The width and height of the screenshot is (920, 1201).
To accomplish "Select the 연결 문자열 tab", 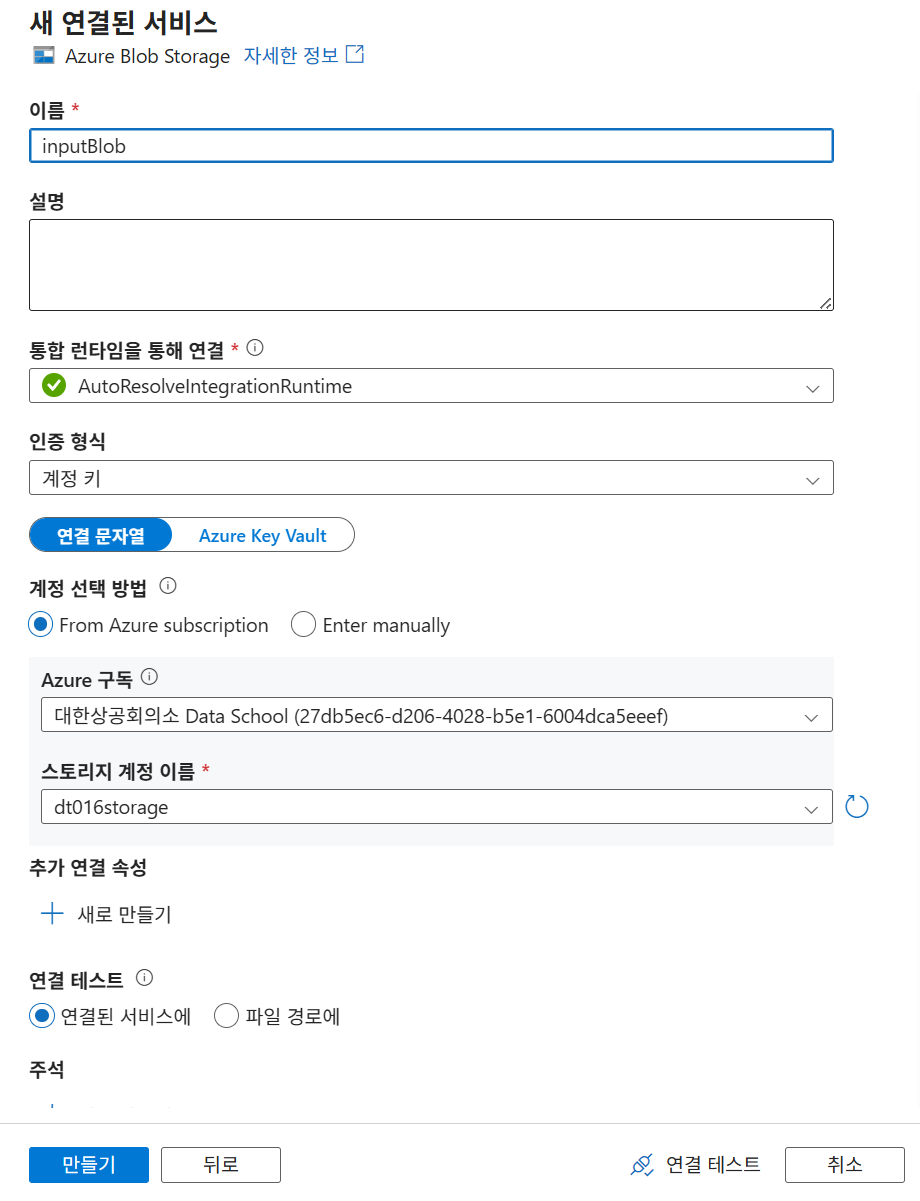I will click(100, 535).
